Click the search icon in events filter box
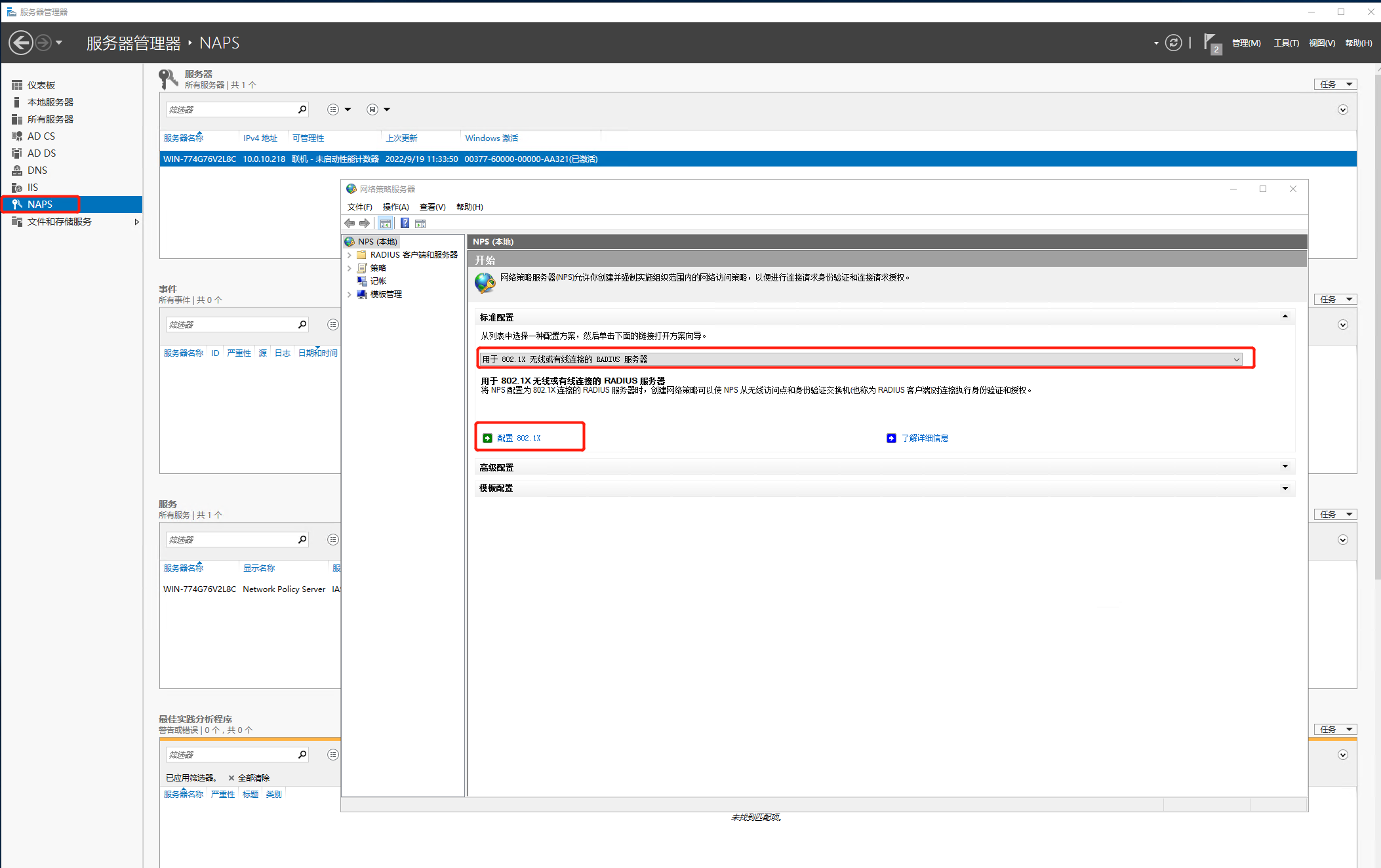 [x=302, y=325]
